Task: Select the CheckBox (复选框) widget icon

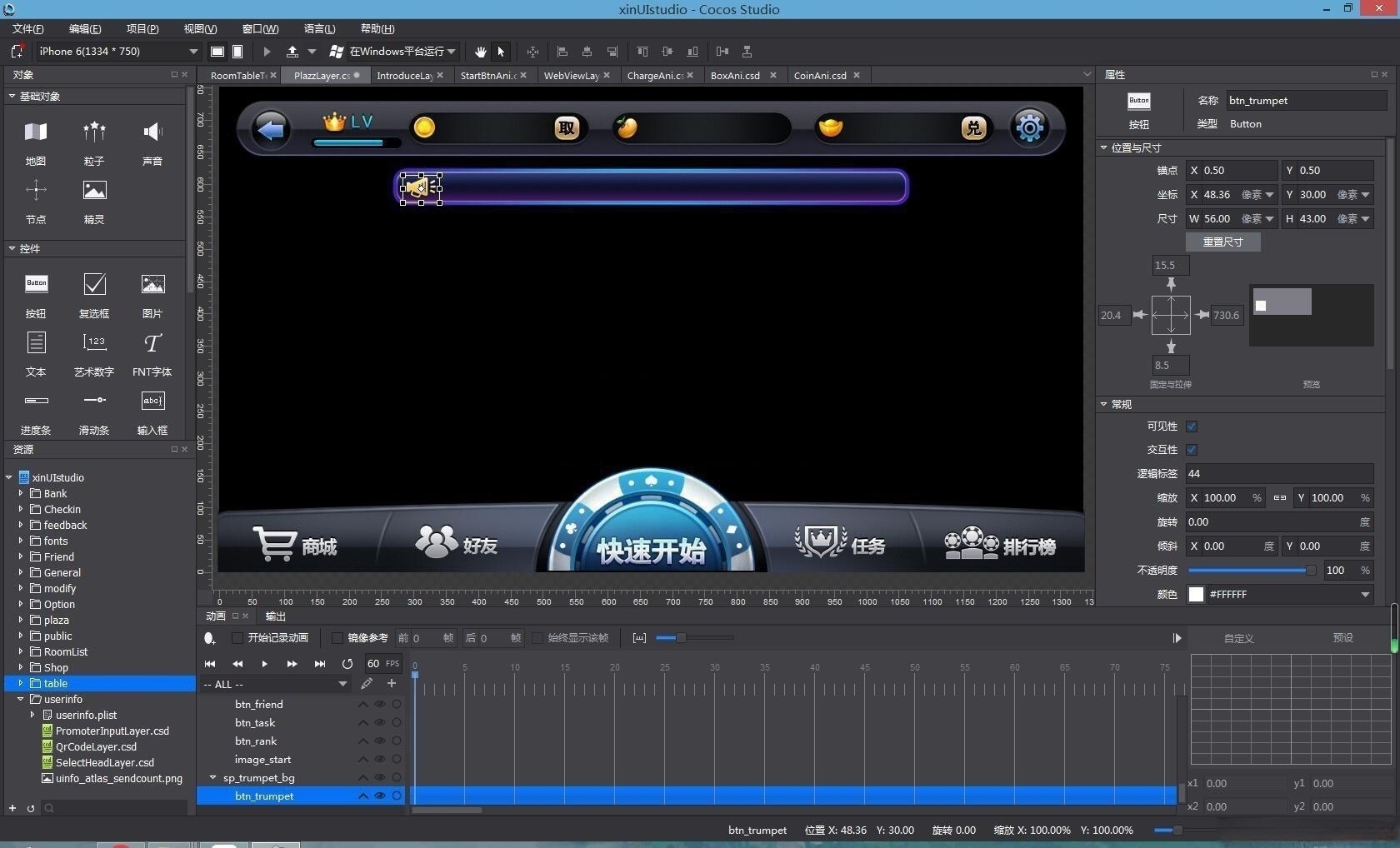Action: tap(94, 284)
